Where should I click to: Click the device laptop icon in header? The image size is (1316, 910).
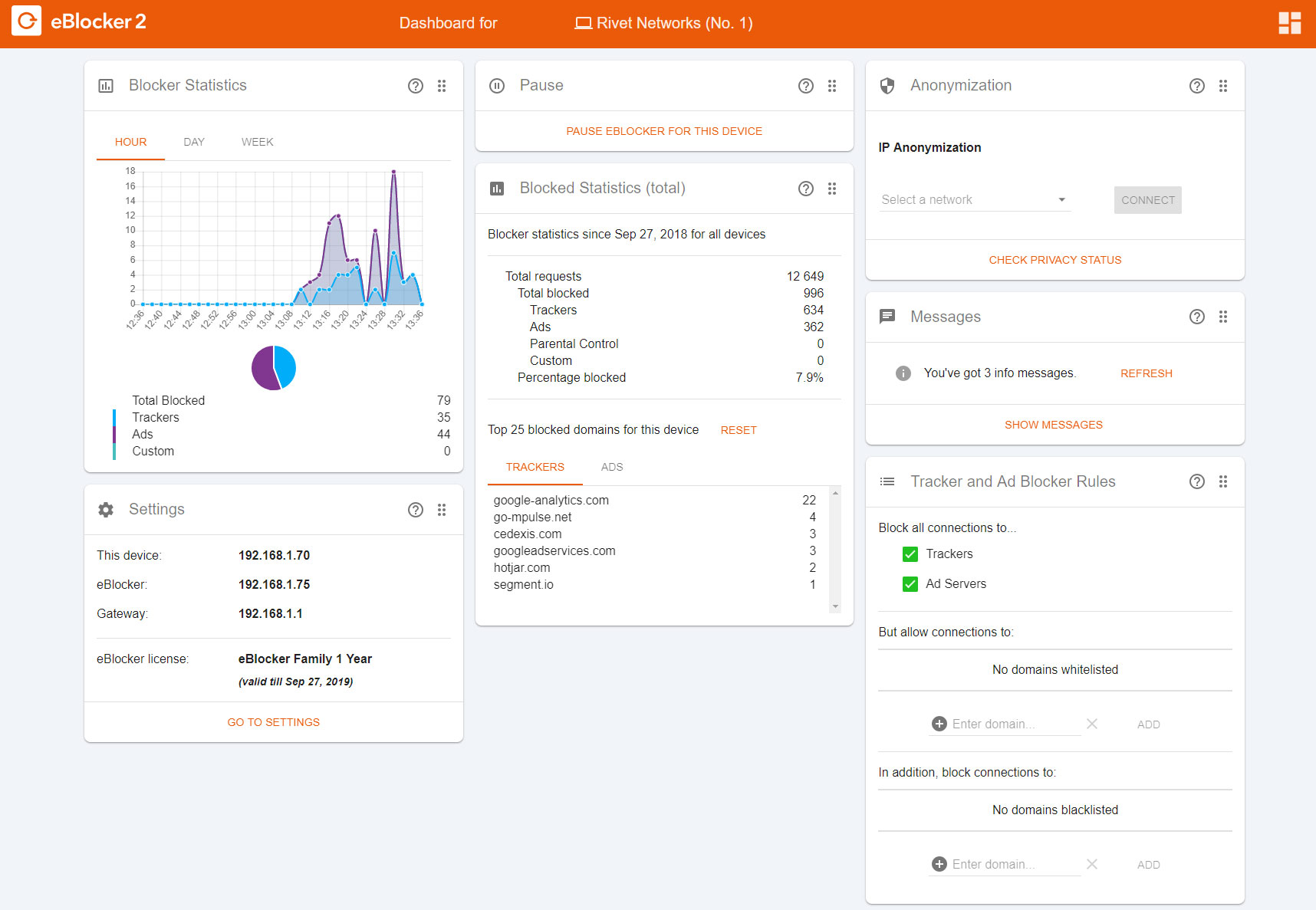coord(584,23)
